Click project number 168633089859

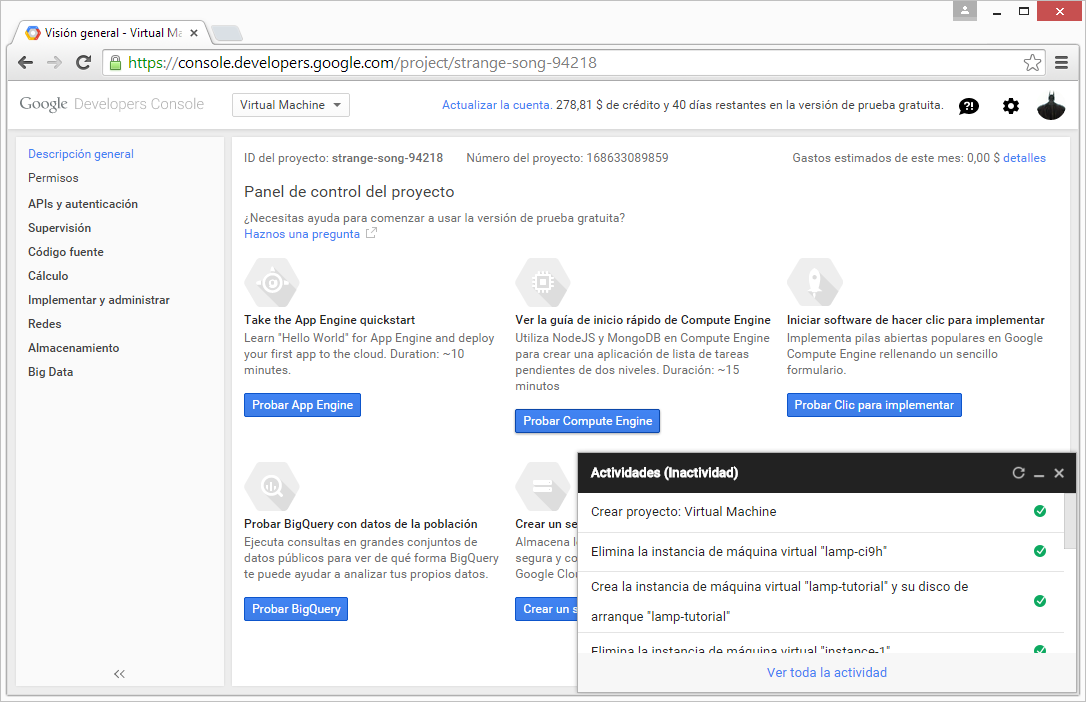(x=627, y=158)
